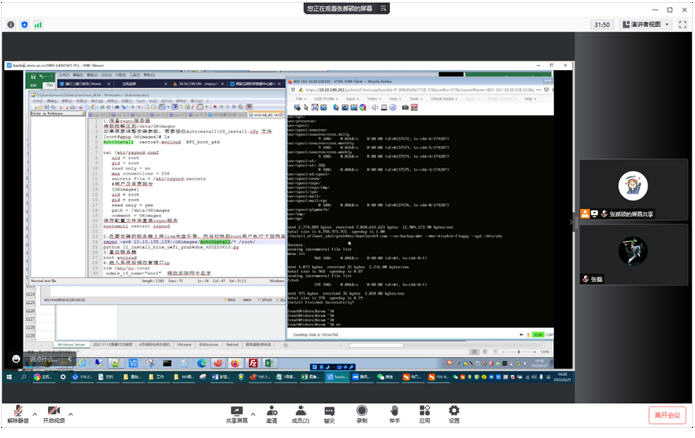Image resolution: width=695 pixels, height=438 pixels.
Task: Start recording with the 录制 icon
Action: (x=361, y=412)
